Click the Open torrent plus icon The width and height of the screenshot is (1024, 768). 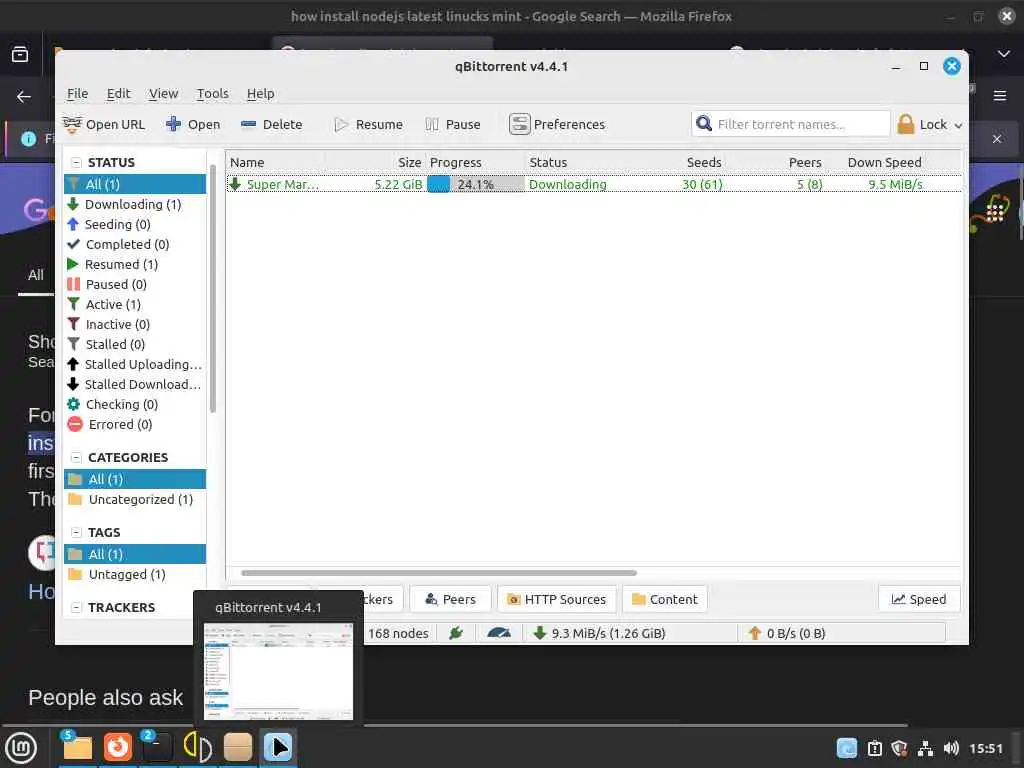pos(173,124)
